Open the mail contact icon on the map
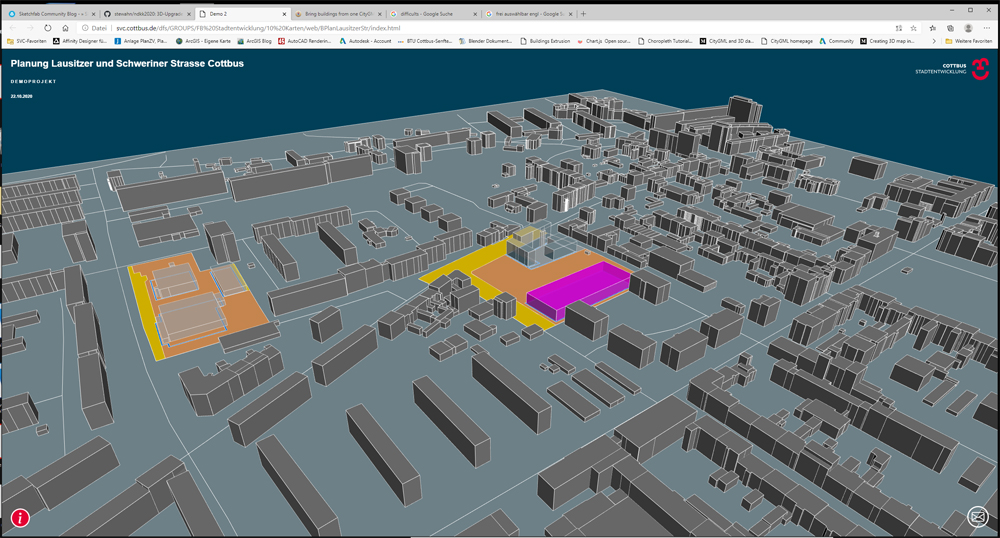Viewport: 1000px width, 538px height. 978,516
